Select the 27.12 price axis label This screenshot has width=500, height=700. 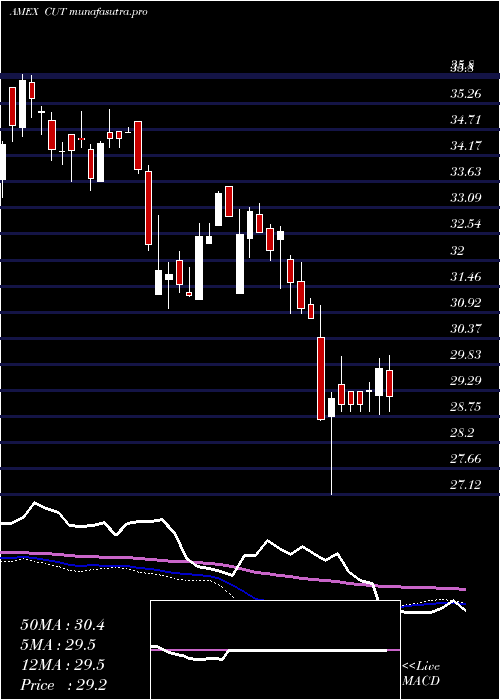coord(465,484)
